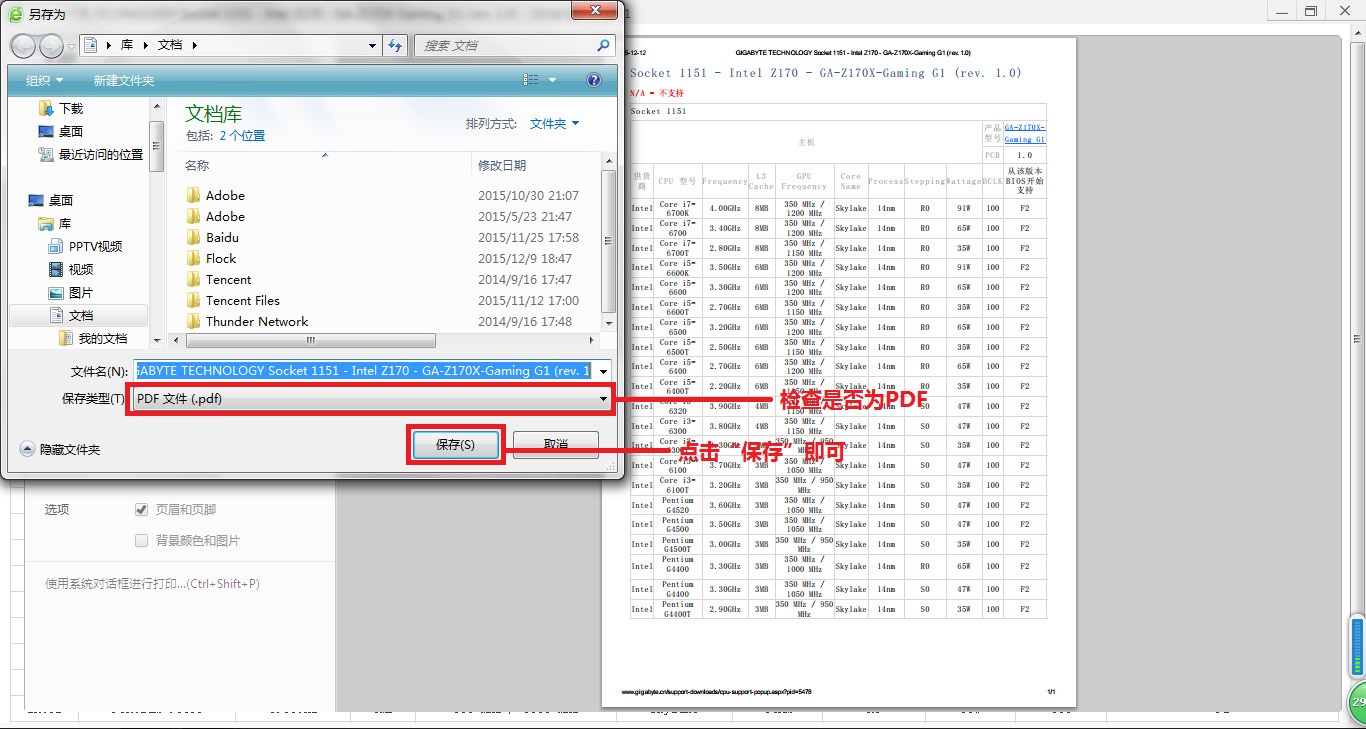Open the 保存类型 PDF 文件 combo box

pyautogui.click(x=372, y=398)
